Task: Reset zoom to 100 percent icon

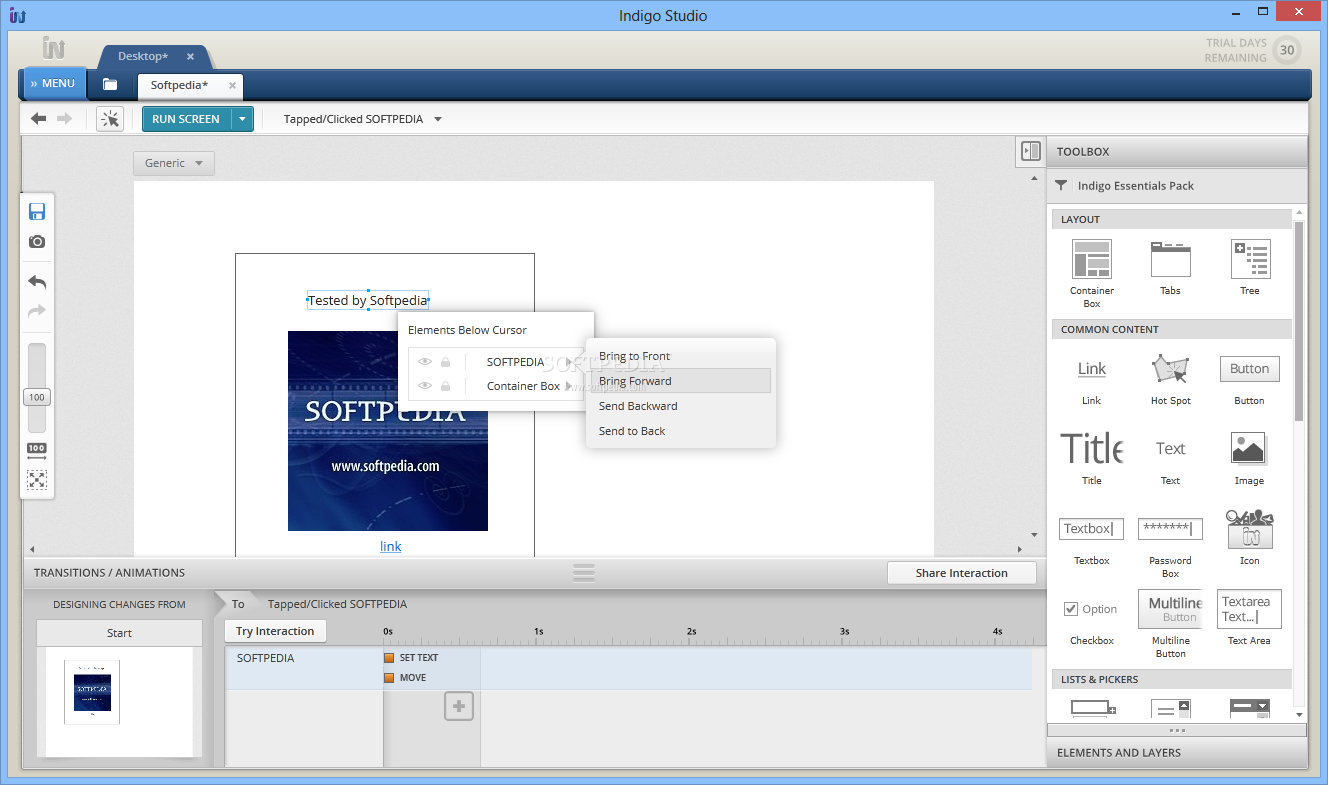Action: coord(37,451)
